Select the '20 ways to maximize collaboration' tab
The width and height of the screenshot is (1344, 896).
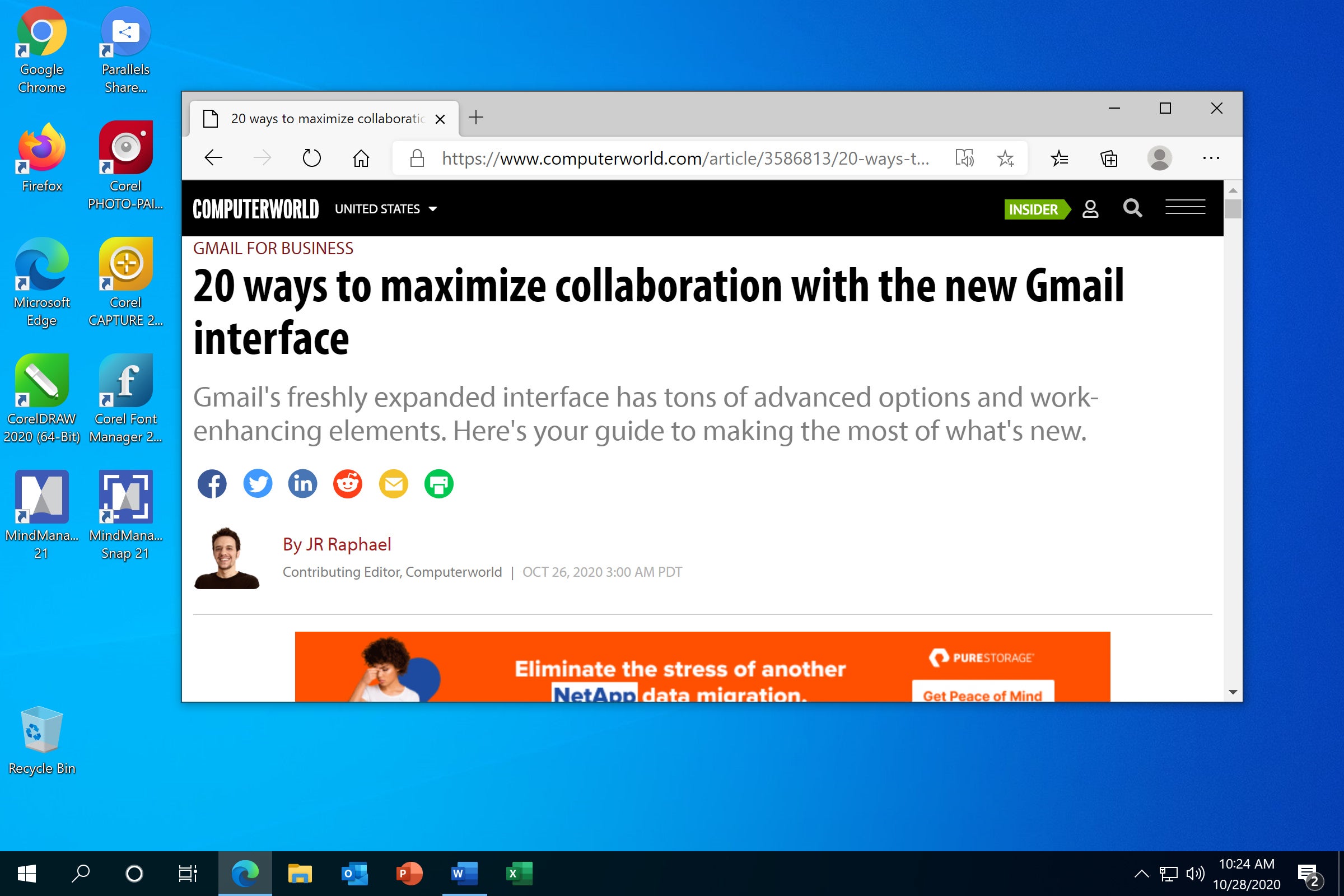(x=324, y=119)
